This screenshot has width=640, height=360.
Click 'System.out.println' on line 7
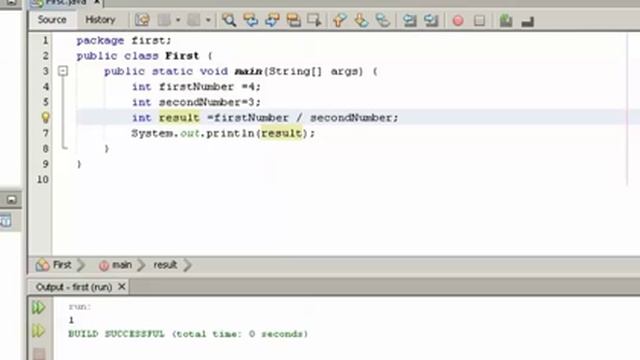click(193, 133)
